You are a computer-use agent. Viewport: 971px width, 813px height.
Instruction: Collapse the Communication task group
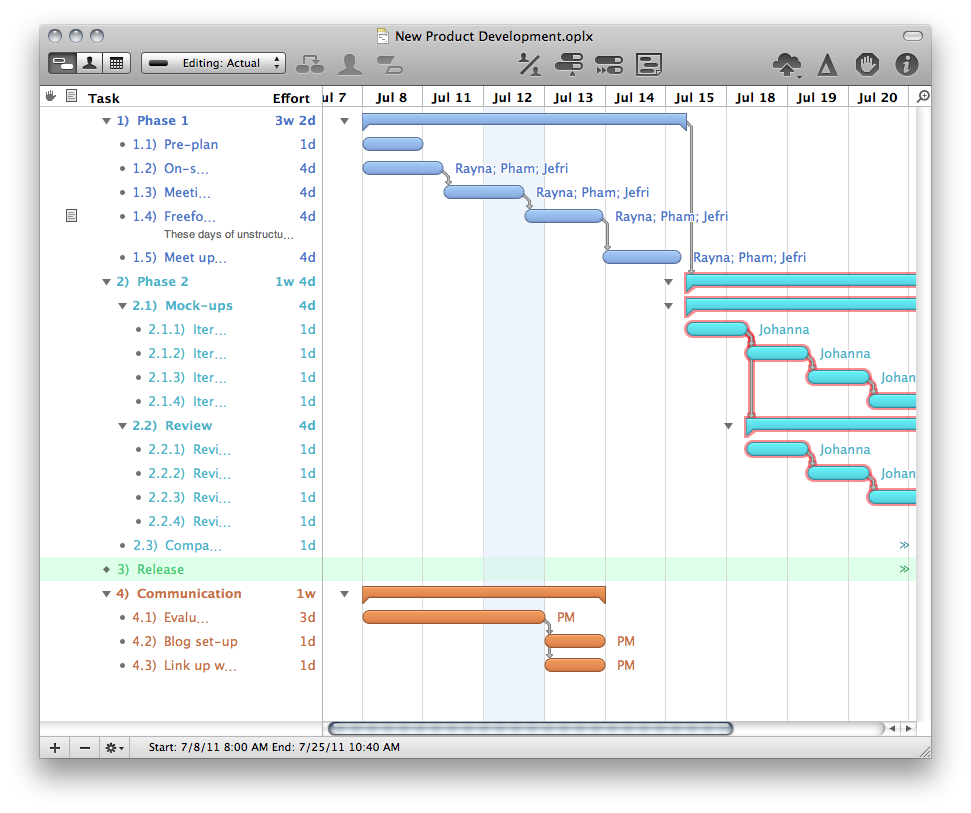pos(107,594)
